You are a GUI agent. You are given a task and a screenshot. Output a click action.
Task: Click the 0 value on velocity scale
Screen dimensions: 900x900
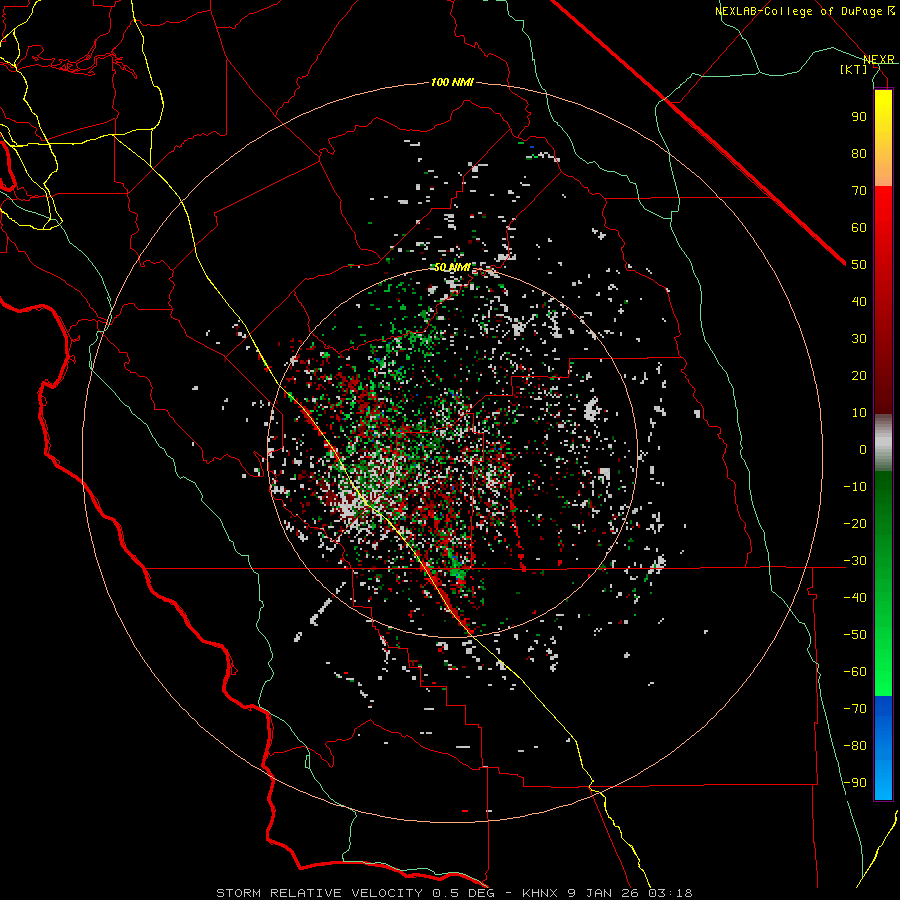(863, 449)
